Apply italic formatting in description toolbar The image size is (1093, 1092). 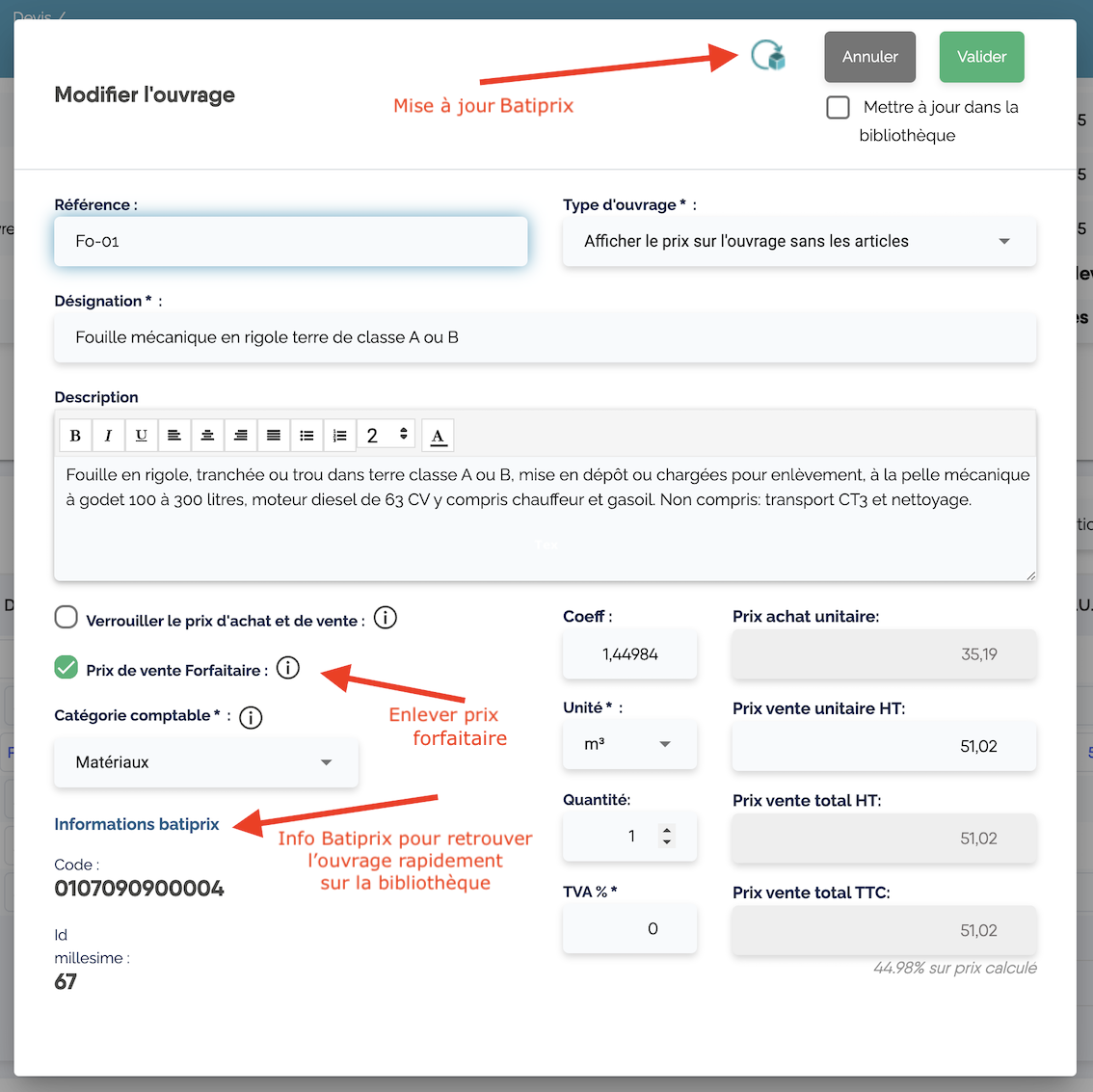coord(108,436)
